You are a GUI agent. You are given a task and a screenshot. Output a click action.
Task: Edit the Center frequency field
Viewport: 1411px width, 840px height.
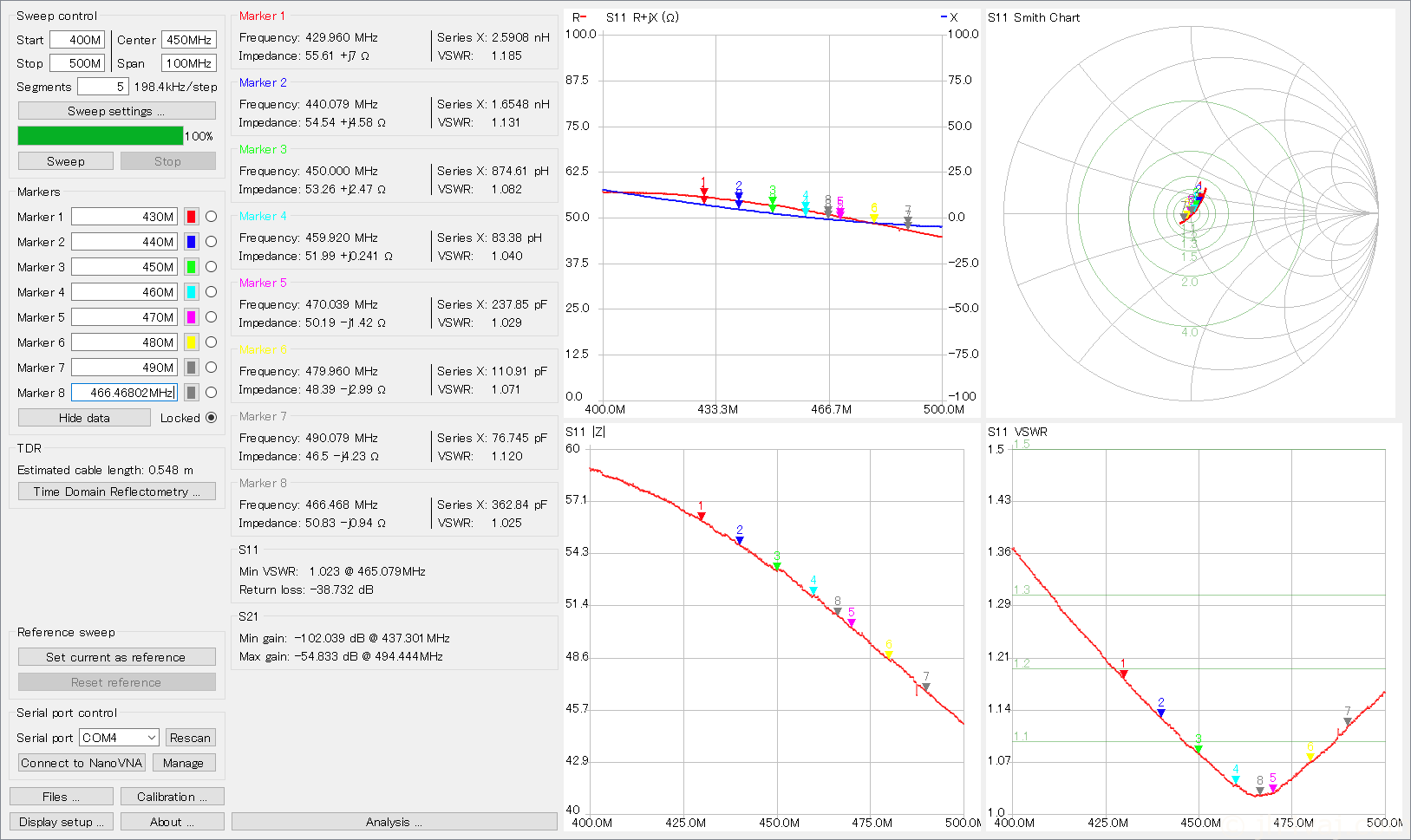point(189,40)
